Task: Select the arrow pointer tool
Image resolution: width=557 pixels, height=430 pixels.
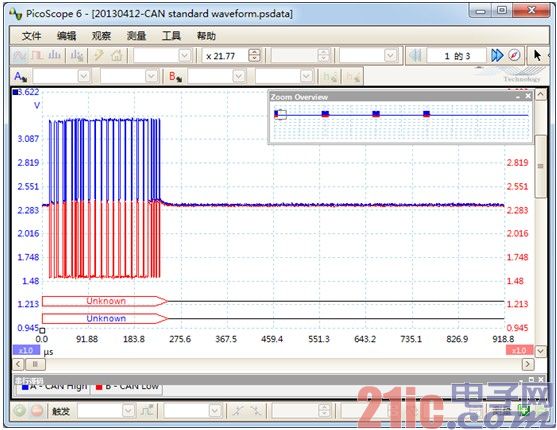Action: tap(537, 55)
